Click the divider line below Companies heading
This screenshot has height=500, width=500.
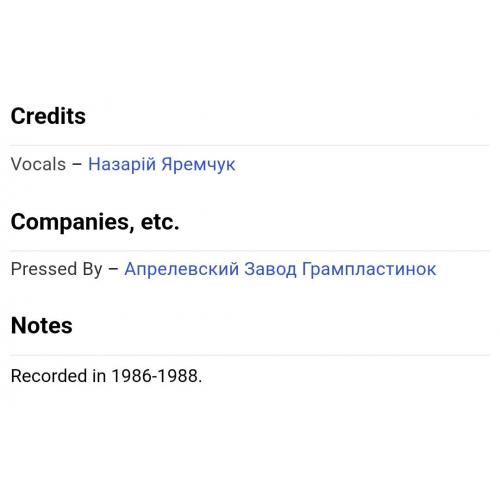250,251
